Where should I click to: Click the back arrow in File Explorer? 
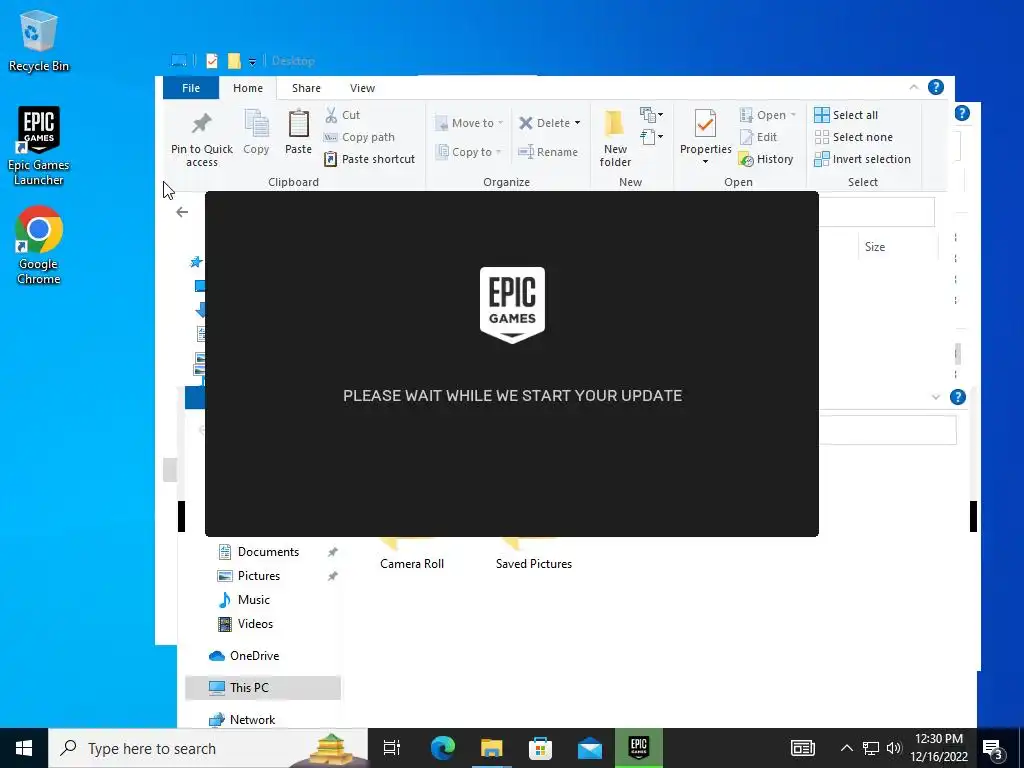pyautogui.click(x=182, y=212)
